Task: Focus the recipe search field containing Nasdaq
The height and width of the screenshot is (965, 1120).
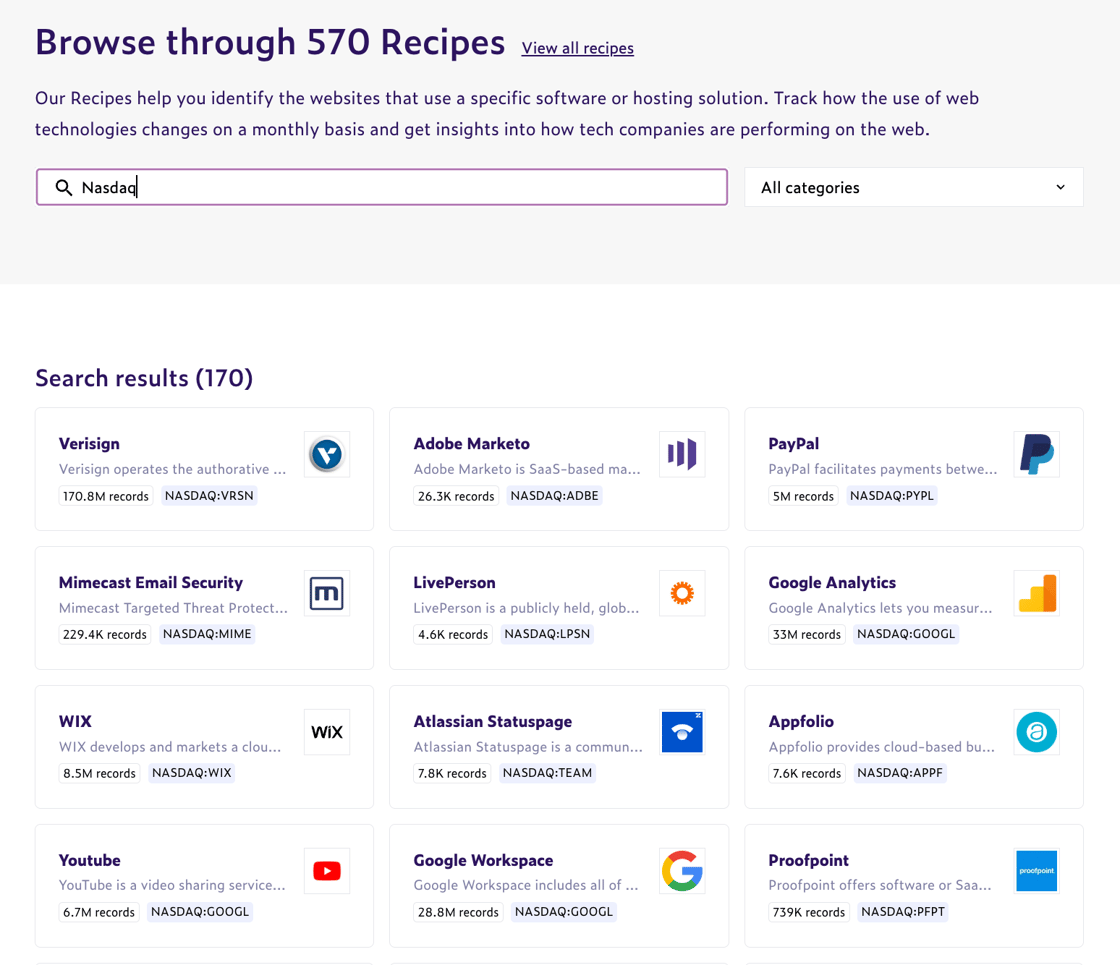Action: tap(381, 187)
